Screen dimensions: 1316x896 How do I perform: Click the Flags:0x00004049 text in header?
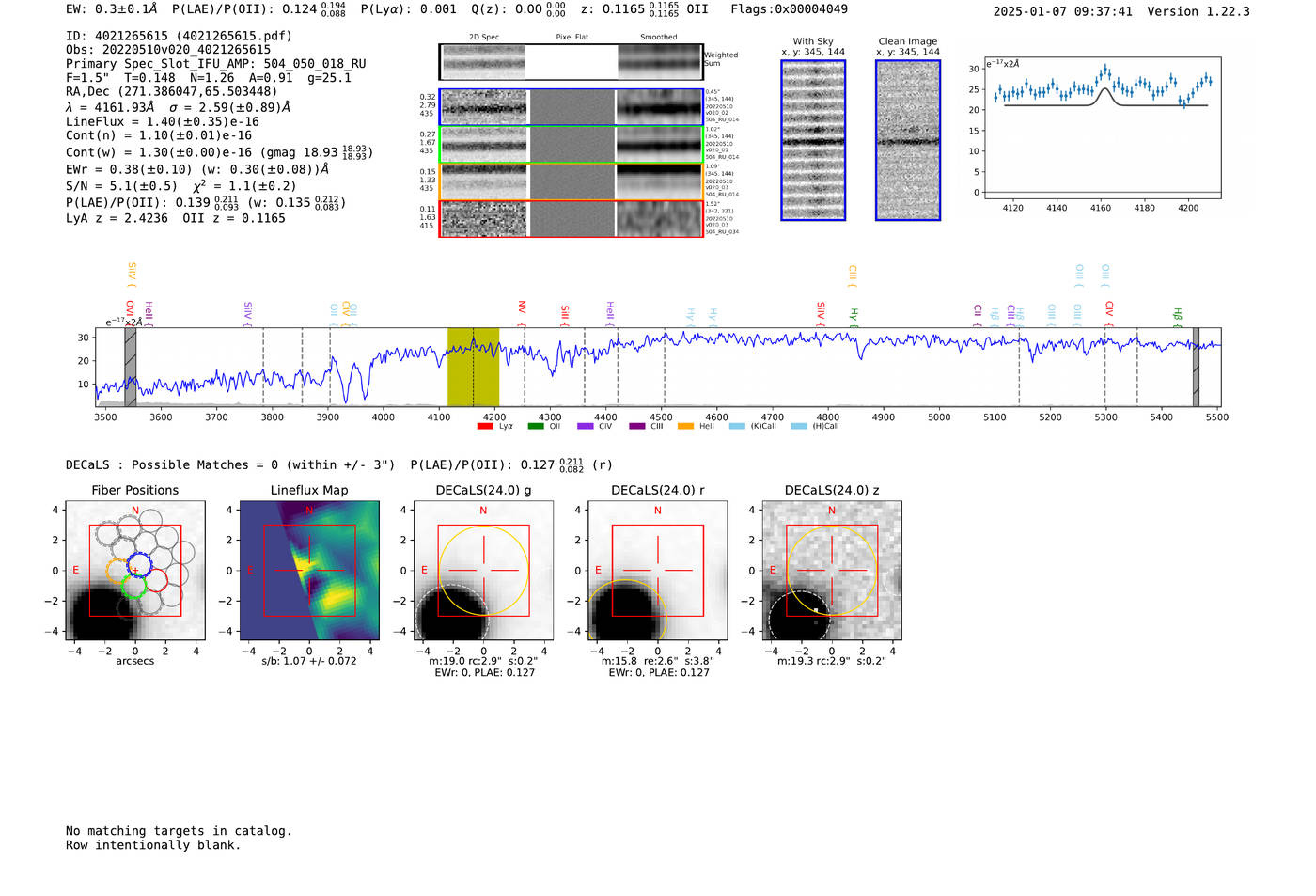[x=789, y=9]
